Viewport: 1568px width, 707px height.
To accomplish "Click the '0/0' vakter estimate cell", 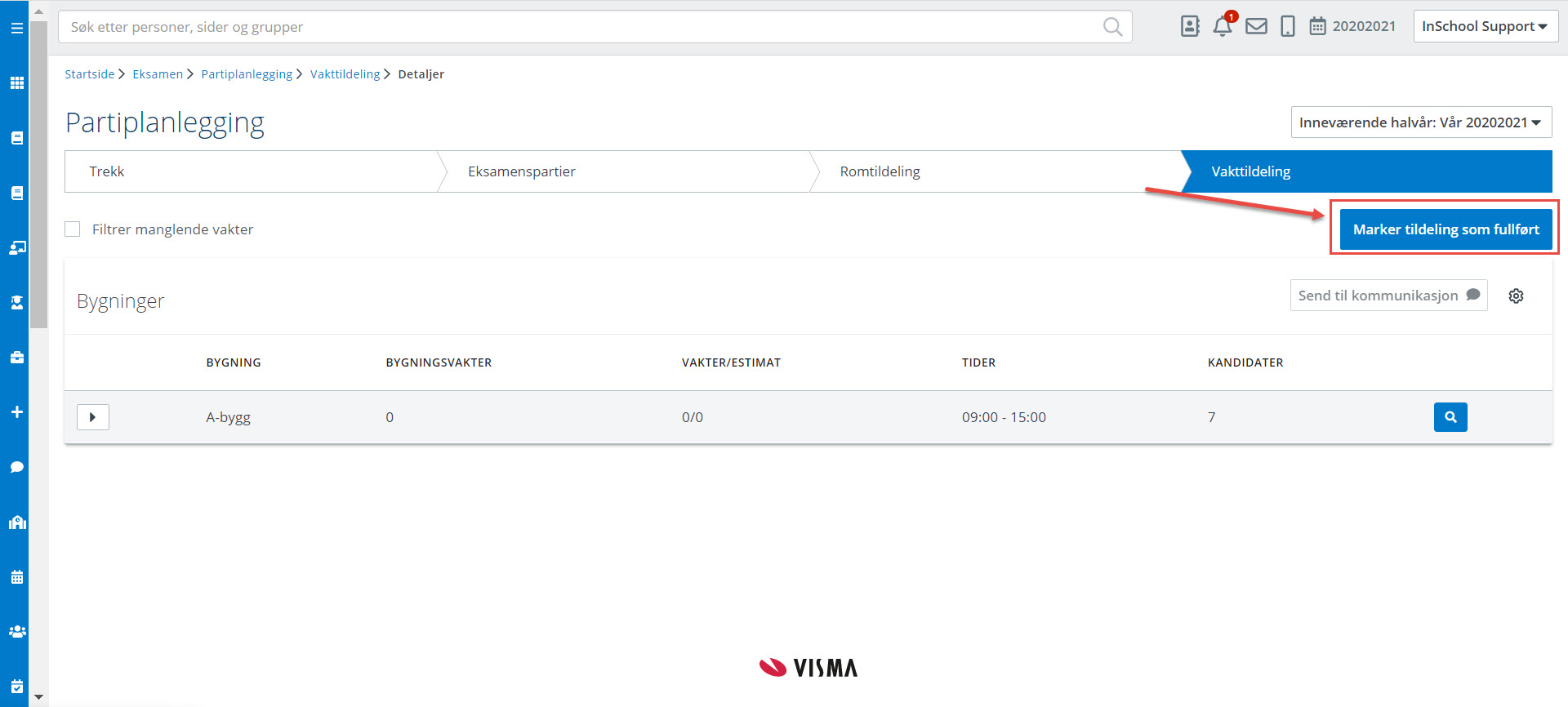I will [x=693, y=417].
